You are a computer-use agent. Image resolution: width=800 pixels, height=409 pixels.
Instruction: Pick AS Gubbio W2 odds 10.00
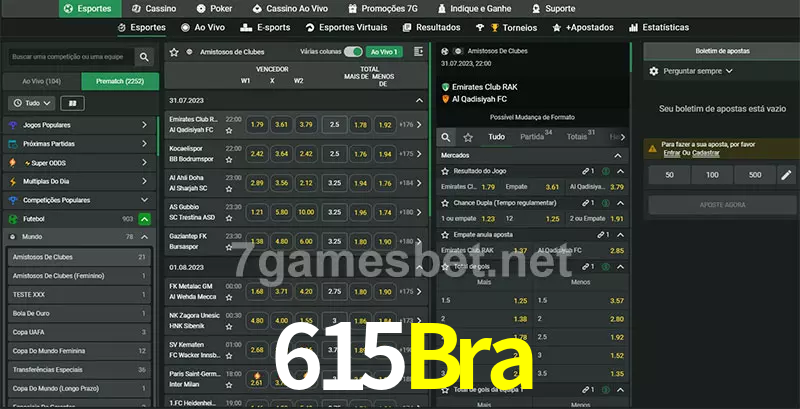306,212
